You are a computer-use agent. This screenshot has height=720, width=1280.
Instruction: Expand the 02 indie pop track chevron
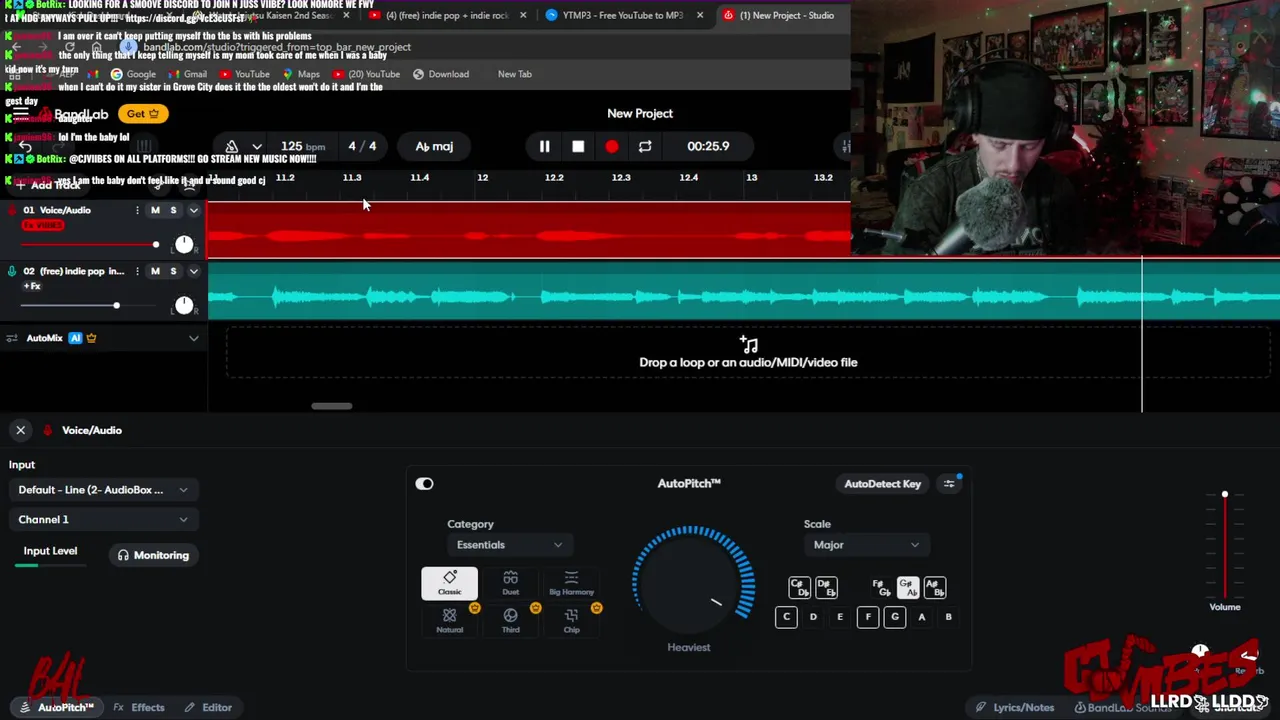(194, 271)
